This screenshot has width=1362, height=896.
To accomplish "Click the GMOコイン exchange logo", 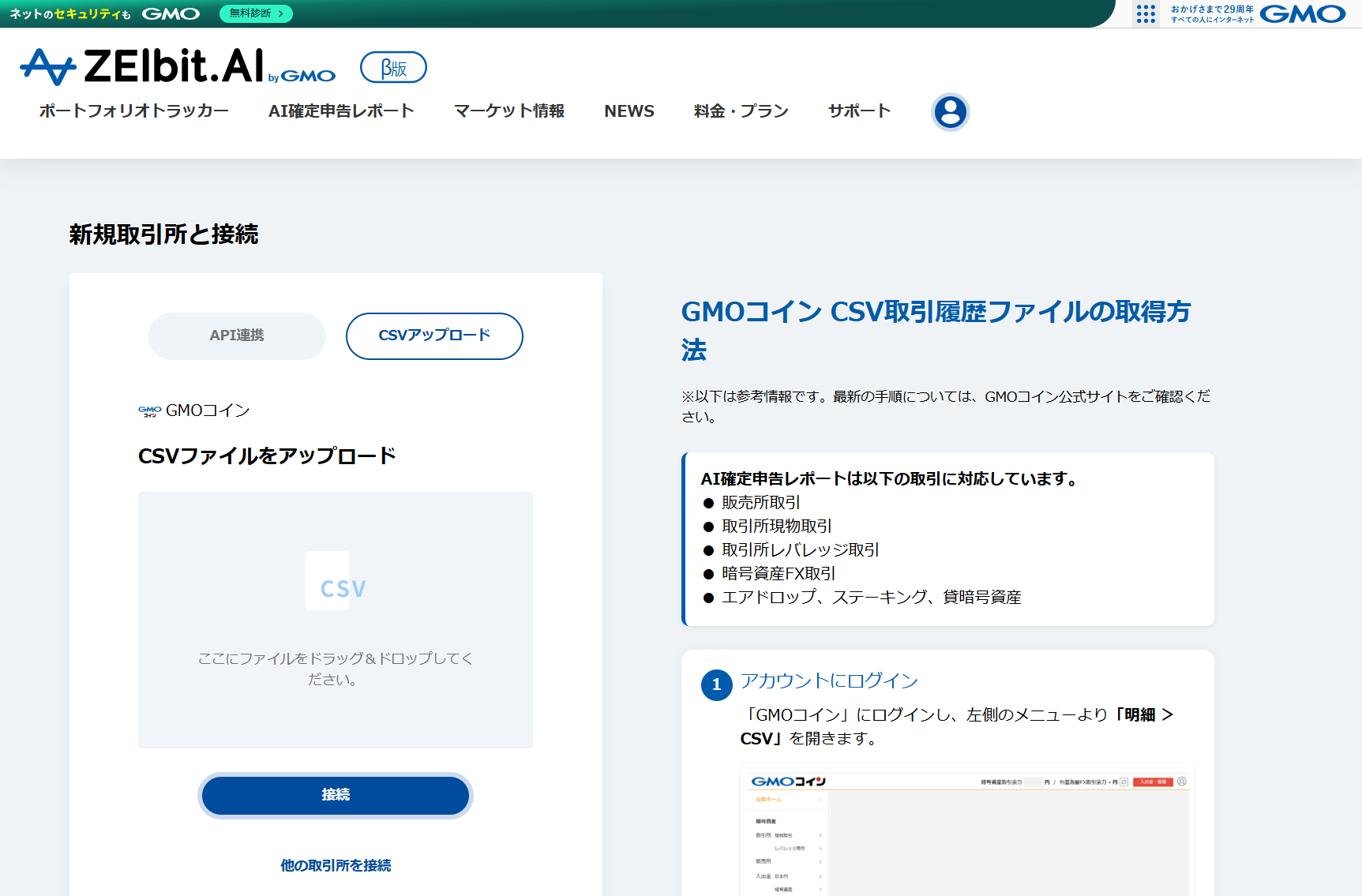I will pos(149,411).
